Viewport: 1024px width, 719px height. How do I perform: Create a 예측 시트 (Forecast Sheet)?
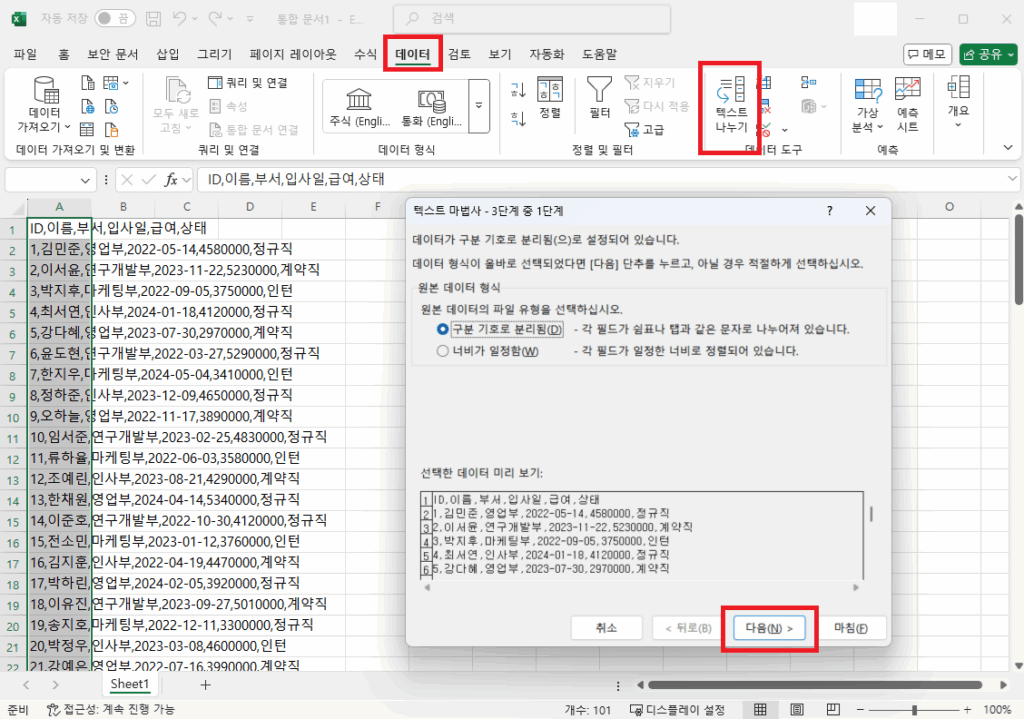907,105
